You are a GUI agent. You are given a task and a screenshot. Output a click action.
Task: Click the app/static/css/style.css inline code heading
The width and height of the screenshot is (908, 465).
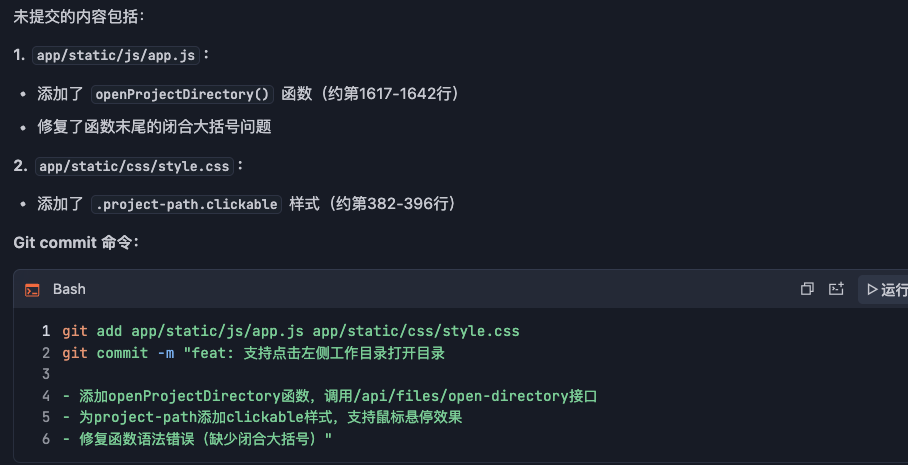(x=133, y=166)
